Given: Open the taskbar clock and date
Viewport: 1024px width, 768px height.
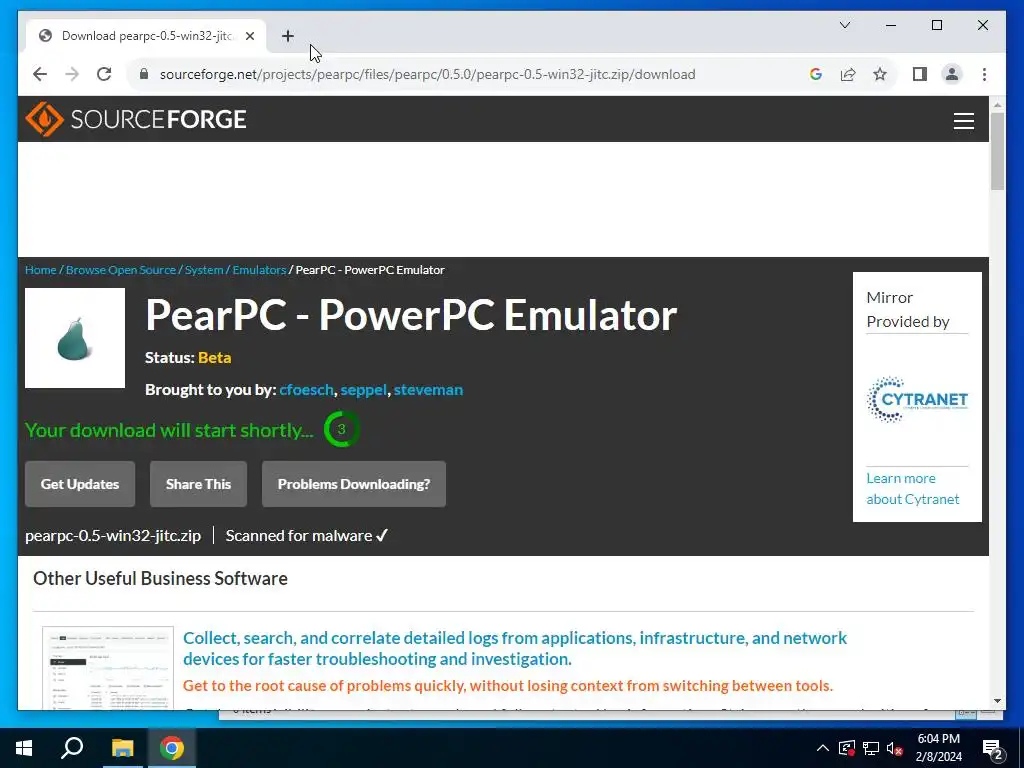Looking at the screenshot, I should pyautogui.click(x=938, y=748).
